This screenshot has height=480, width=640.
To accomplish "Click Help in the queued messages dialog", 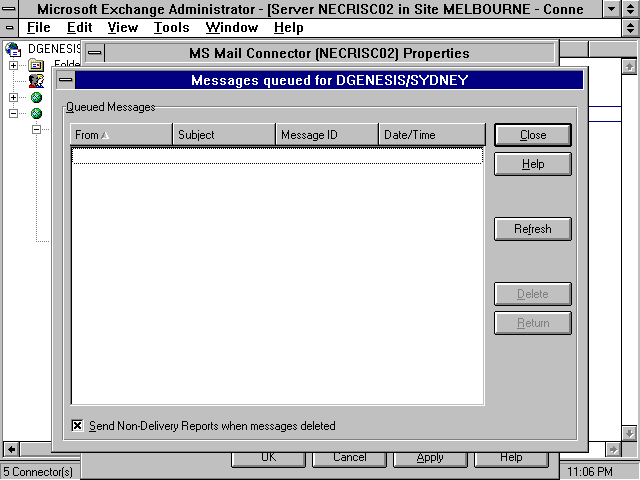I will click(533, 164).
